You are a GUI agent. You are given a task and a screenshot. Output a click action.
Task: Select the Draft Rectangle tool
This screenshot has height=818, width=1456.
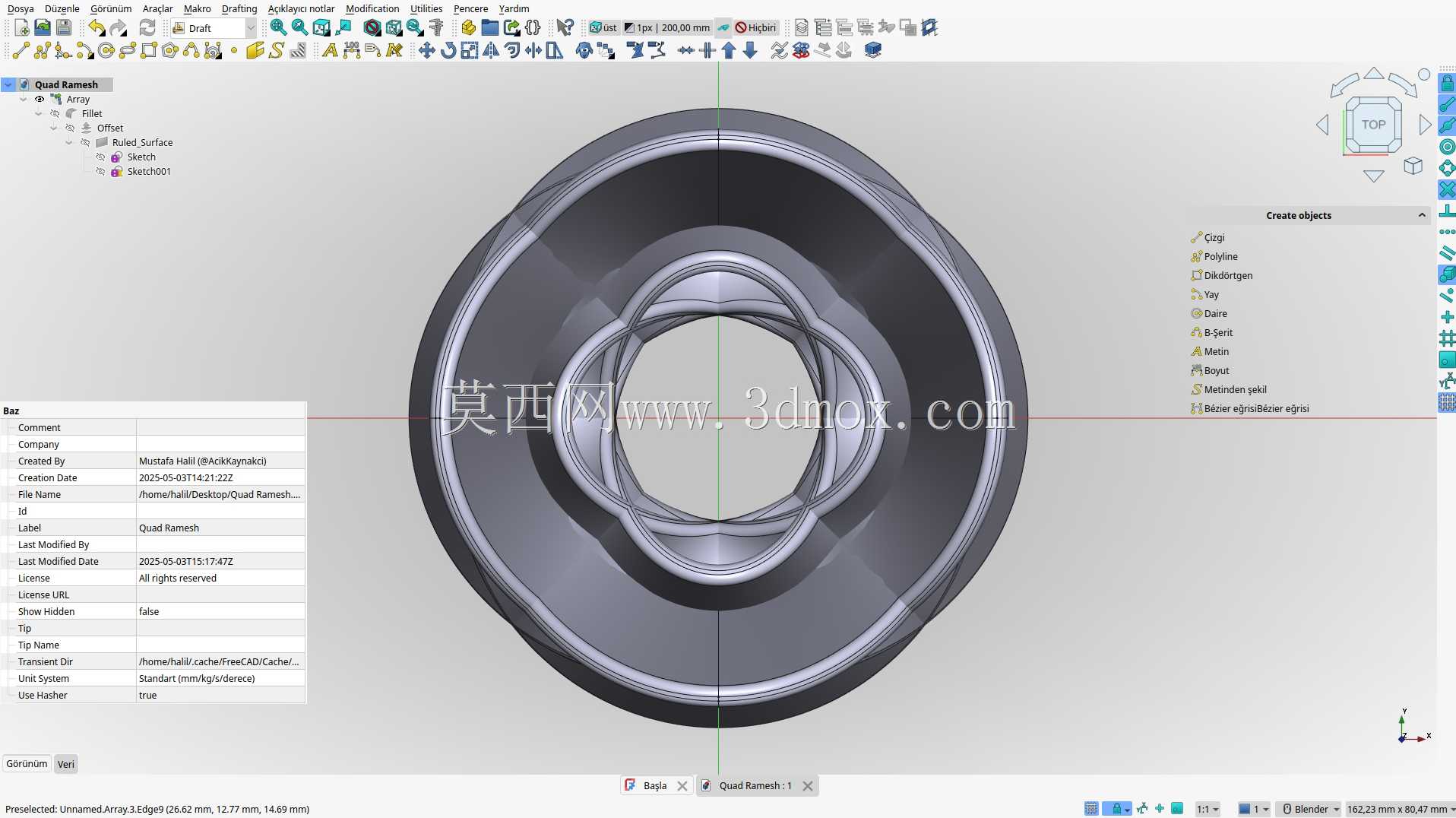point(149,51)
